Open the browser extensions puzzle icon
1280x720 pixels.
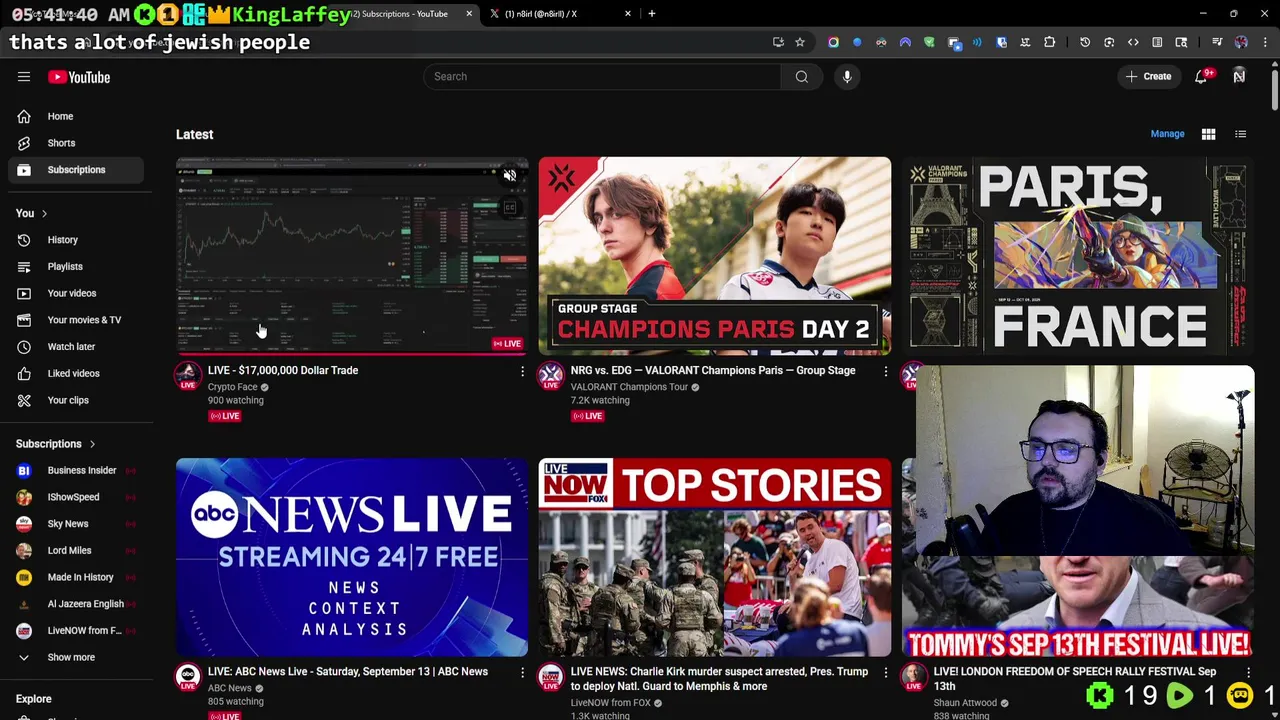1049,42
